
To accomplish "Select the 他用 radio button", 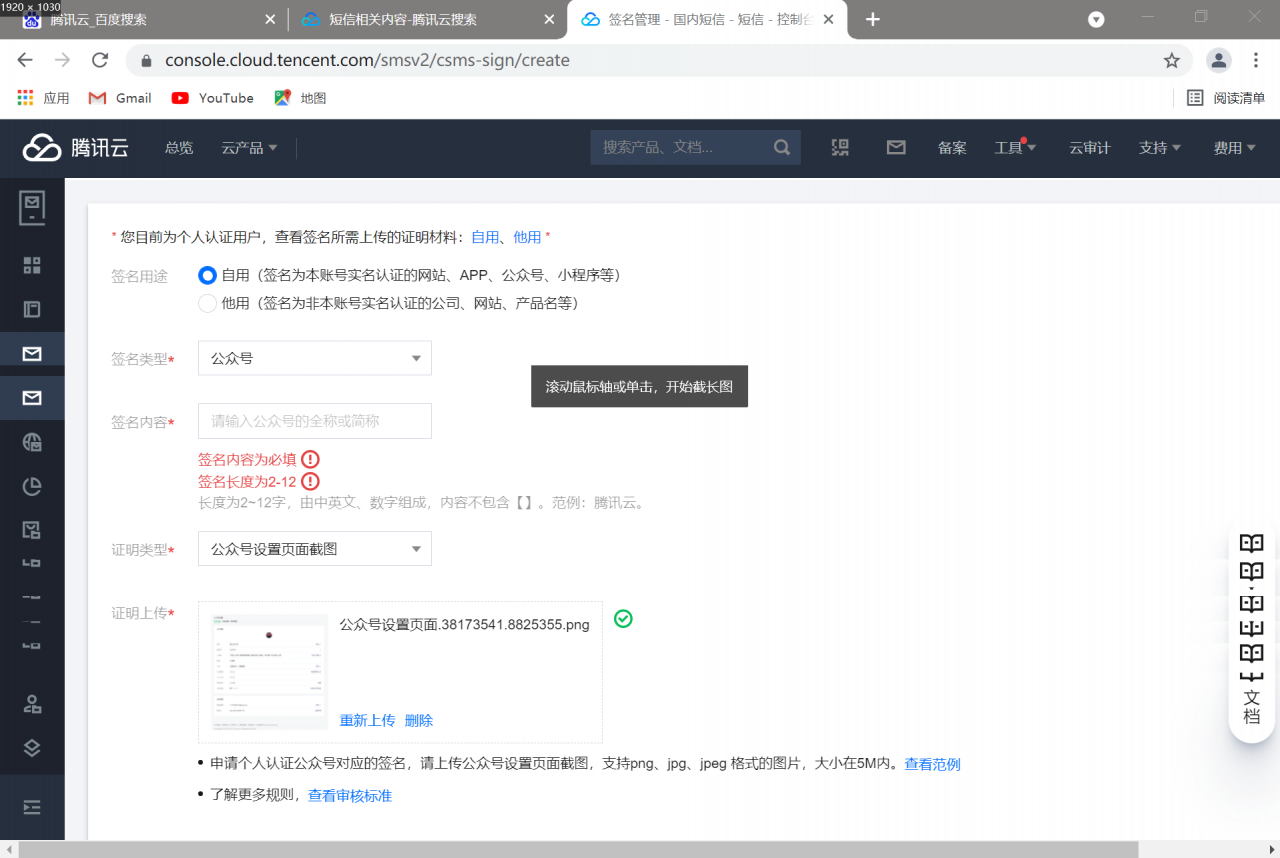I will 207,304.
